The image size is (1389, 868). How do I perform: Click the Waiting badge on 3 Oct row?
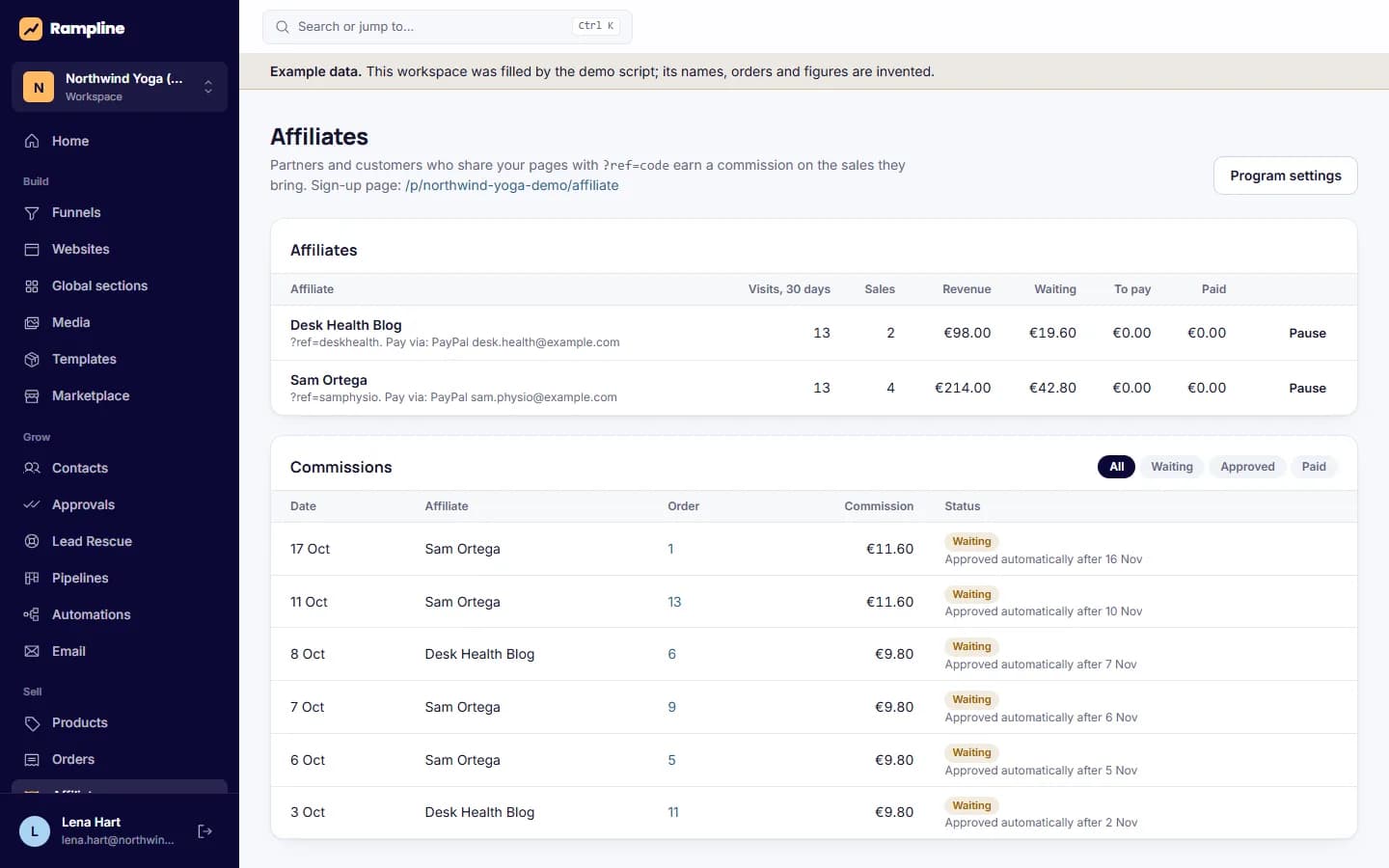tap(971, 805)
